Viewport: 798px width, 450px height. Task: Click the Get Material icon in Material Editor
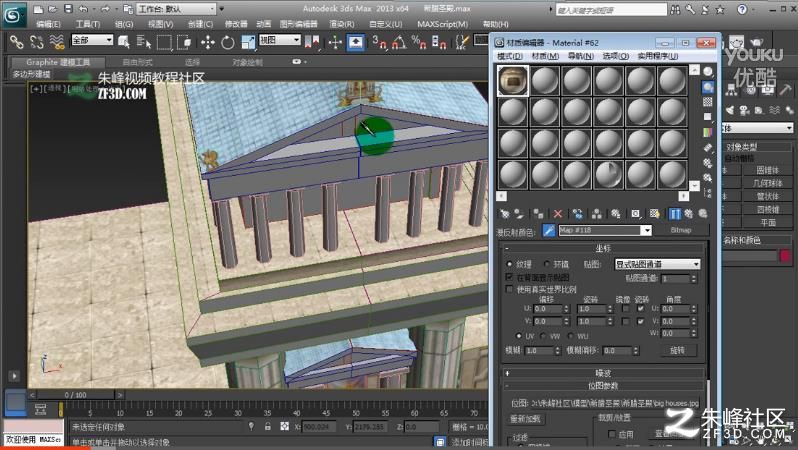click(505, 214)
